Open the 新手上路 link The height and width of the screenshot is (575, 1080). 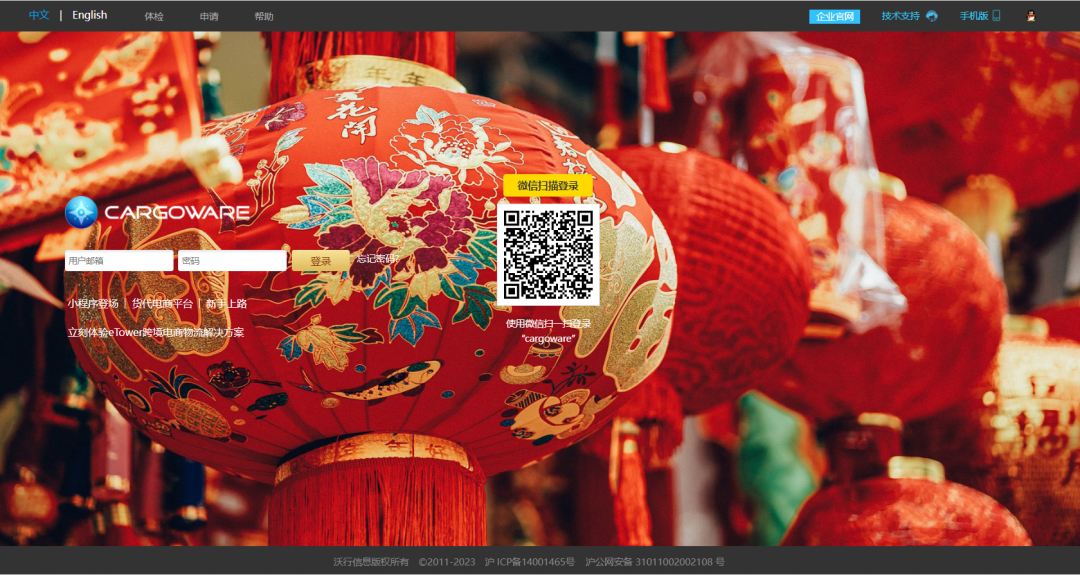point(226,303)
